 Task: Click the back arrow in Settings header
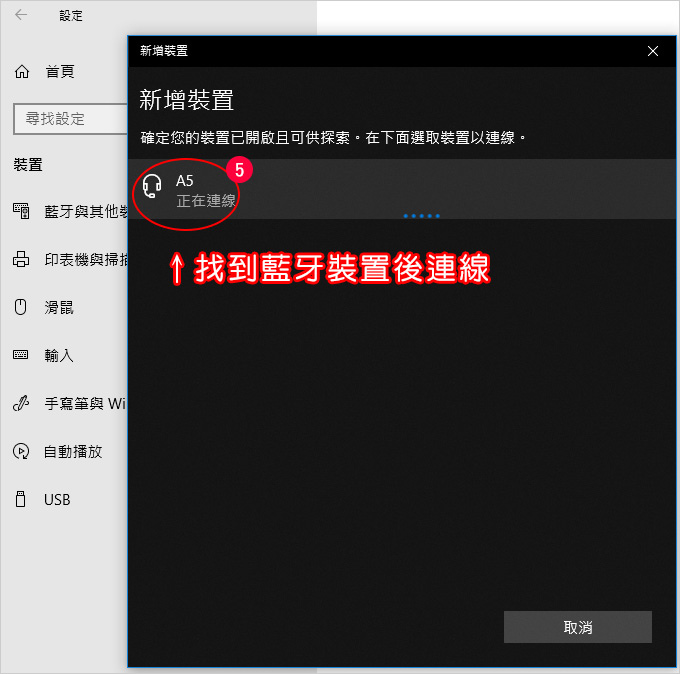21,15
